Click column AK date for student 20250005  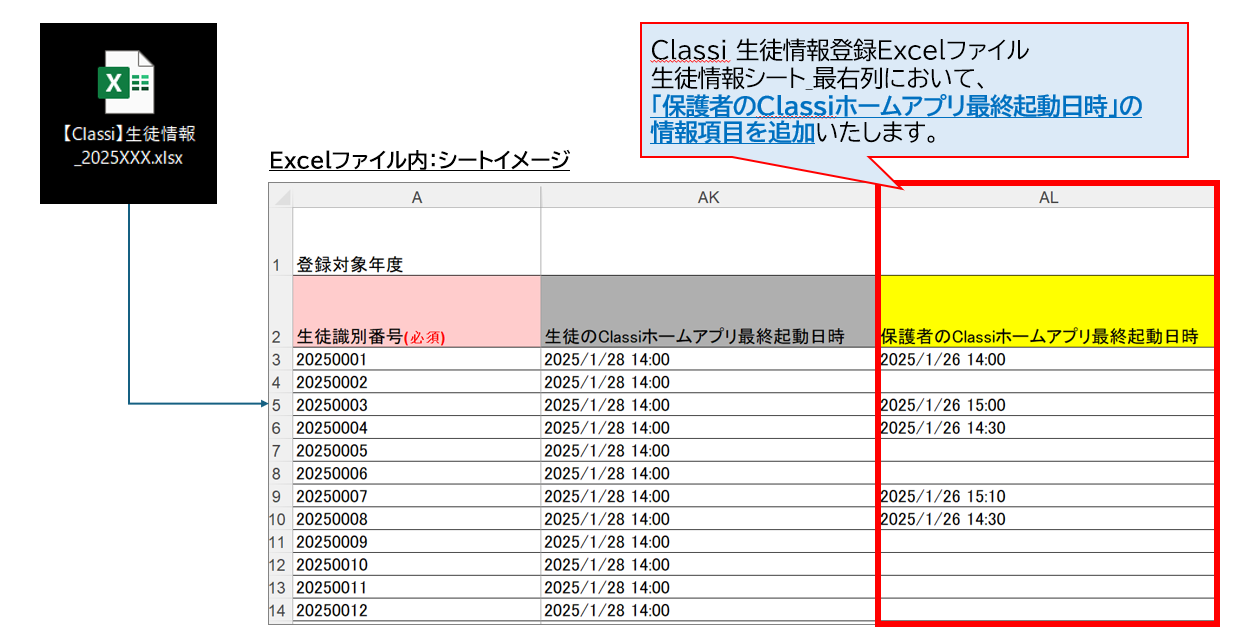(708, 451)
